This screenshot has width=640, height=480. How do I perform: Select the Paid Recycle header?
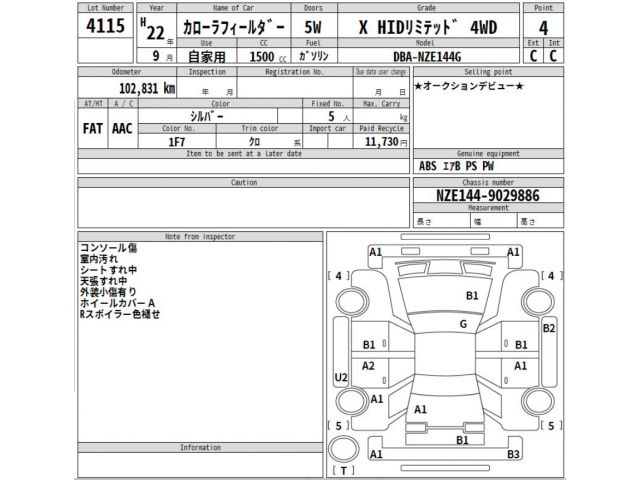[x=381, y=128]
